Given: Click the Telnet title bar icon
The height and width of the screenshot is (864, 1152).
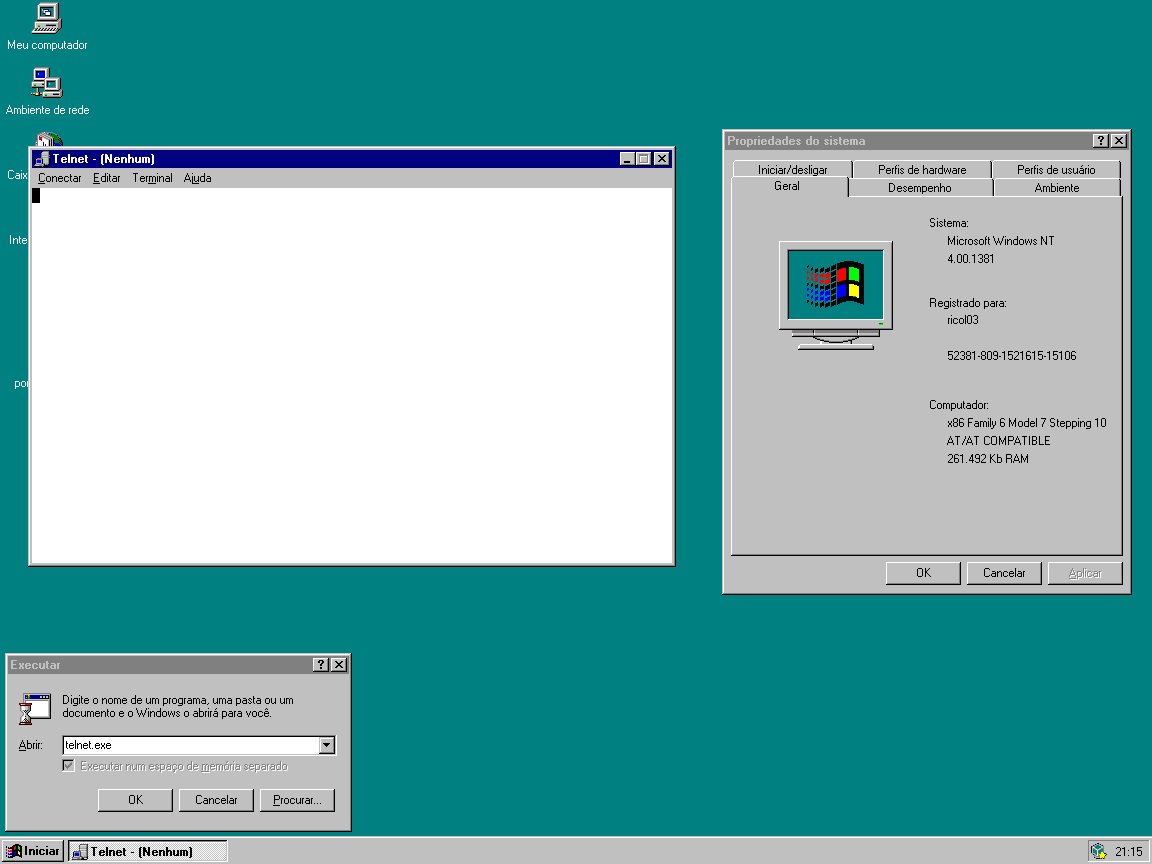Looking at the screenshot, I should (x=42, y=159).
